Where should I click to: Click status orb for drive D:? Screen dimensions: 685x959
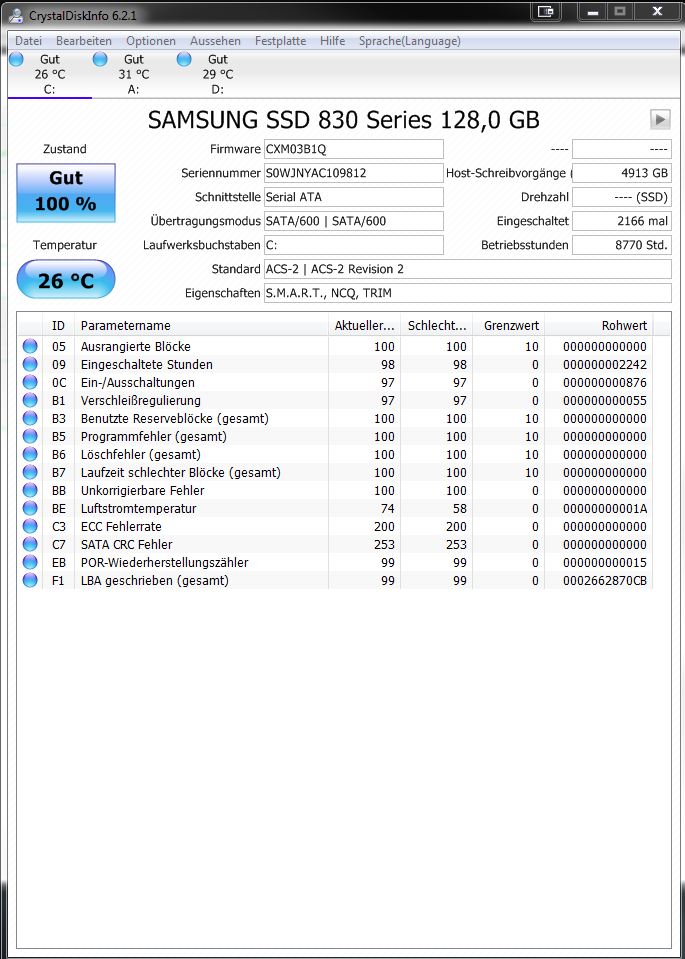pyautogui.click(x=183, y=59)
